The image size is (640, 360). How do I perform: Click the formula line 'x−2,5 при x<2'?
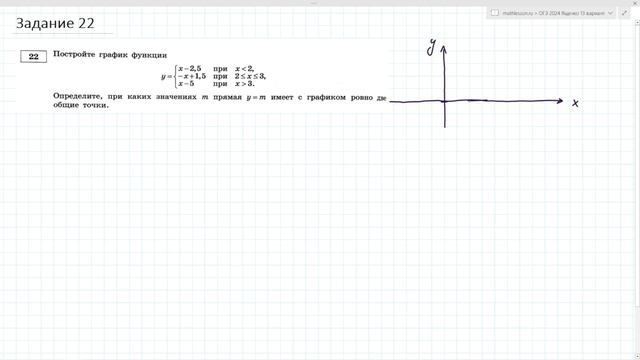pos(216,69)
